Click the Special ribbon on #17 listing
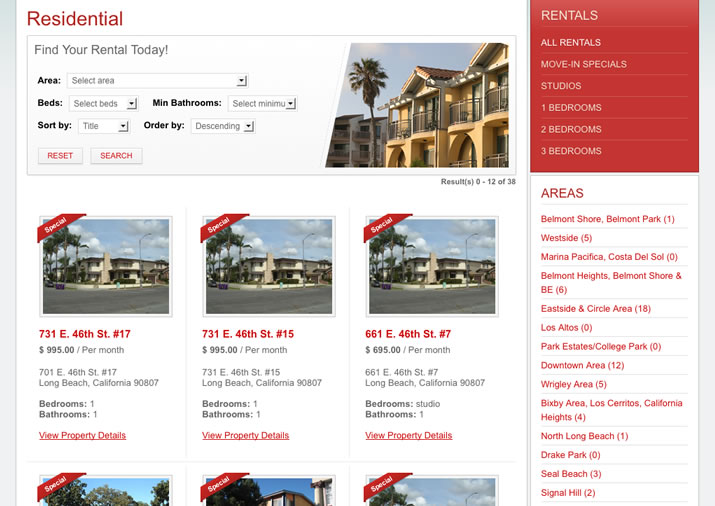 [x=57, y=225]
